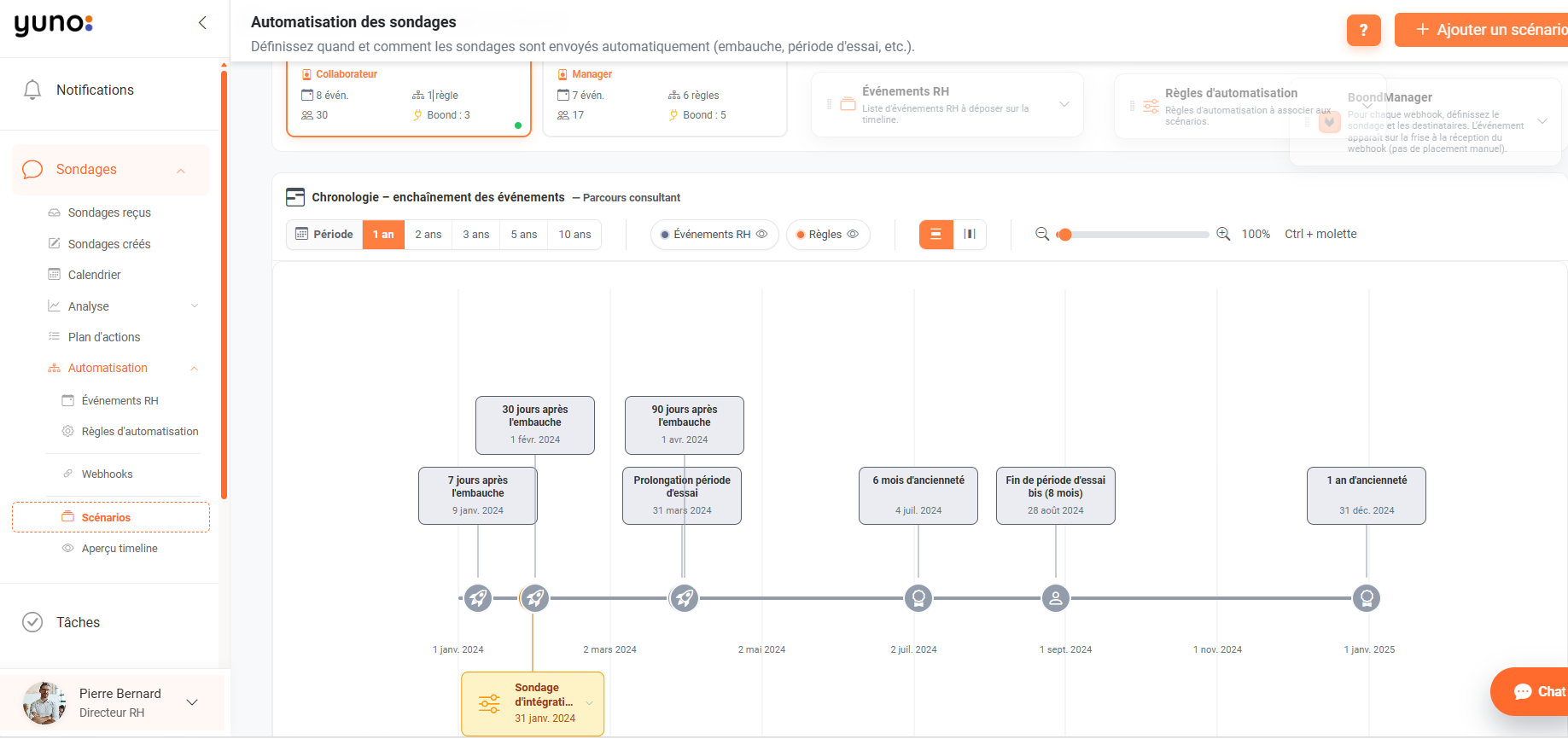Select the Collaborateur scenario card

[x=409, y=99]
